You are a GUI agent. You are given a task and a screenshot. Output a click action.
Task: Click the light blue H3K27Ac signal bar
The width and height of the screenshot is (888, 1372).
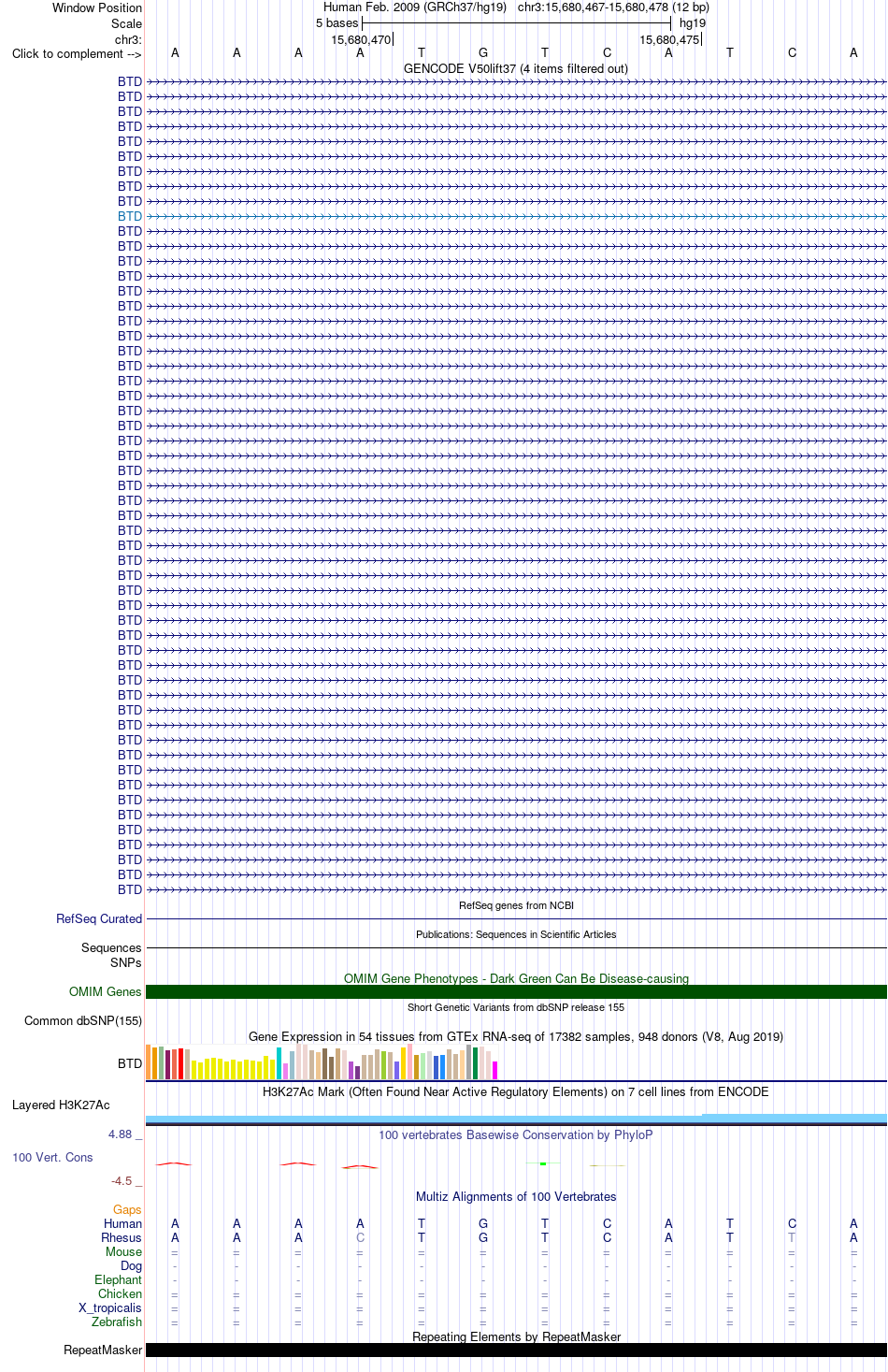coord(516,1119)
